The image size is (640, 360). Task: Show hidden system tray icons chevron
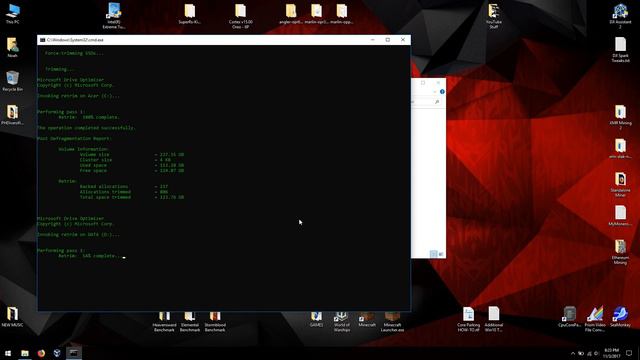tap(573, 353)
